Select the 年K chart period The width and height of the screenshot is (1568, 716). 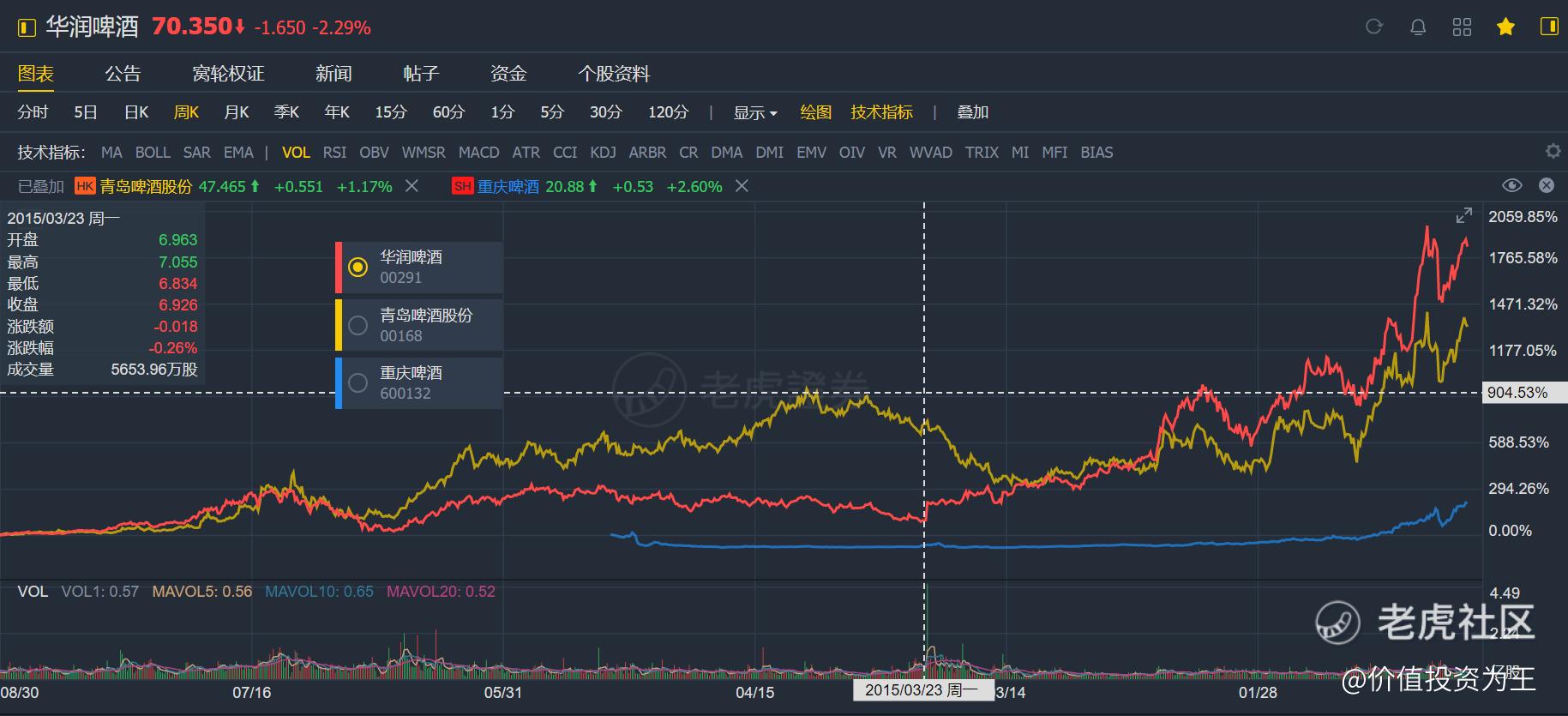point(337,112)
